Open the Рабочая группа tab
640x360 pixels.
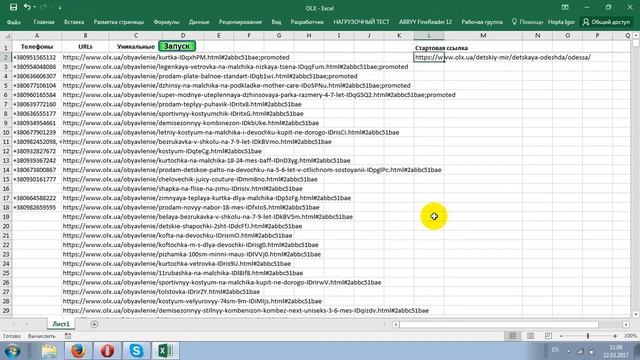[x=482, y=22]
